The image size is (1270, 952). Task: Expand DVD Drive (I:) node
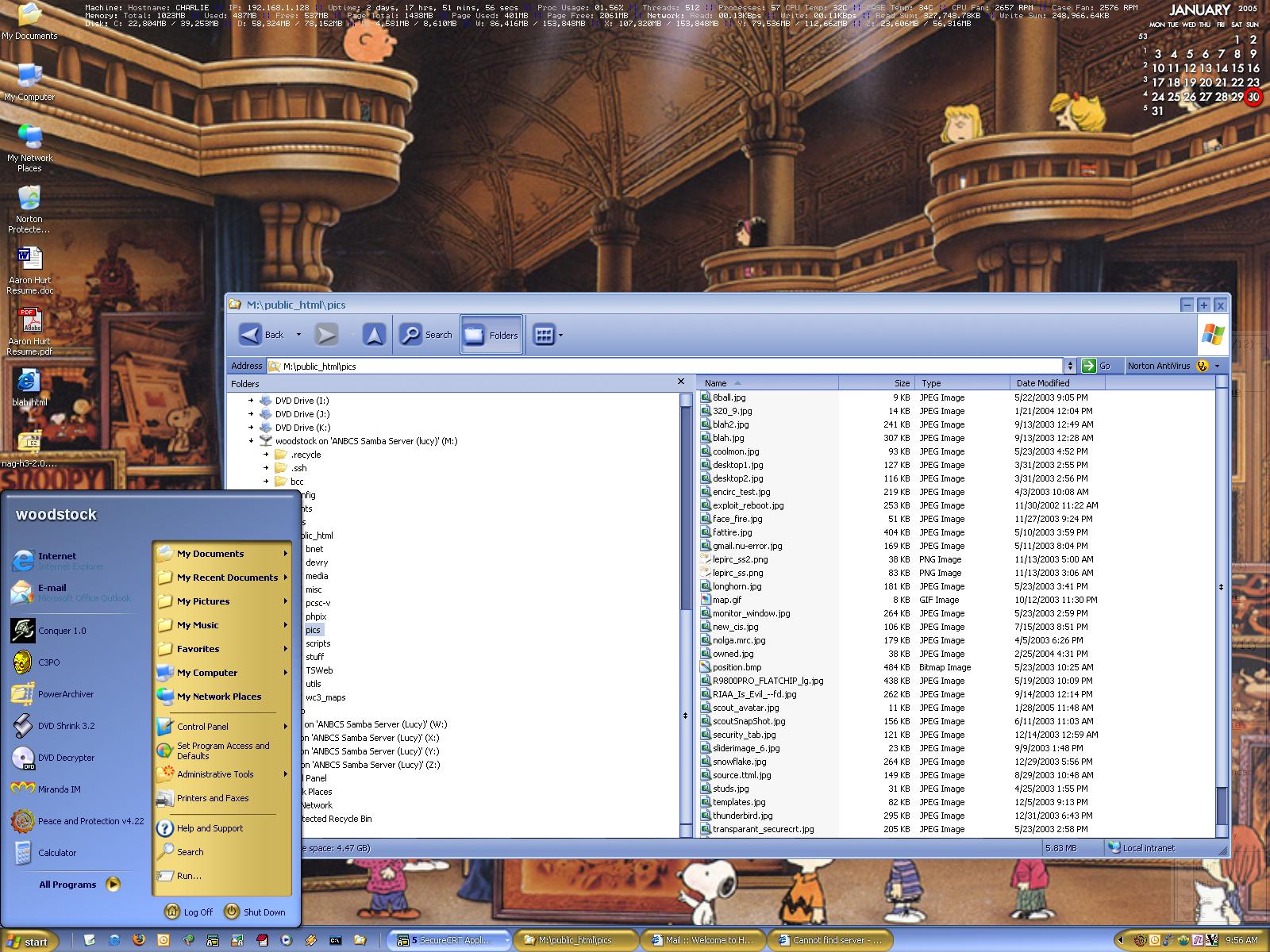pyautogui.click(x=252, y=401)
